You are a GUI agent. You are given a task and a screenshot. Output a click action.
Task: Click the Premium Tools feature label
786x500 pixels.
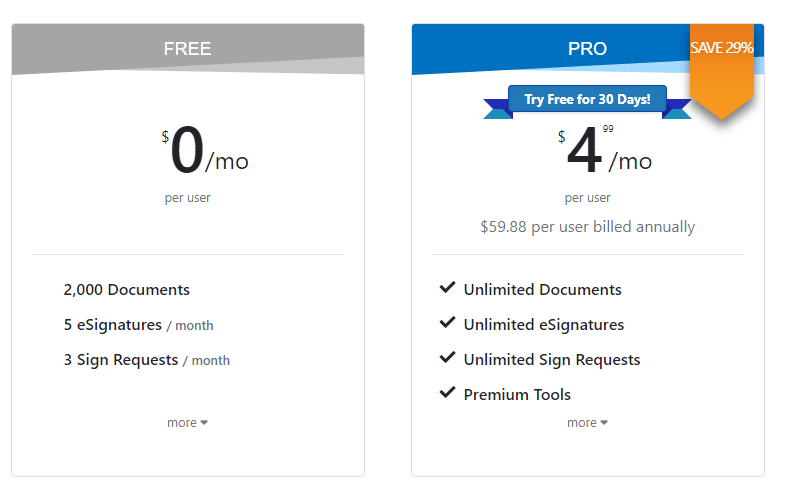(517, 394)
